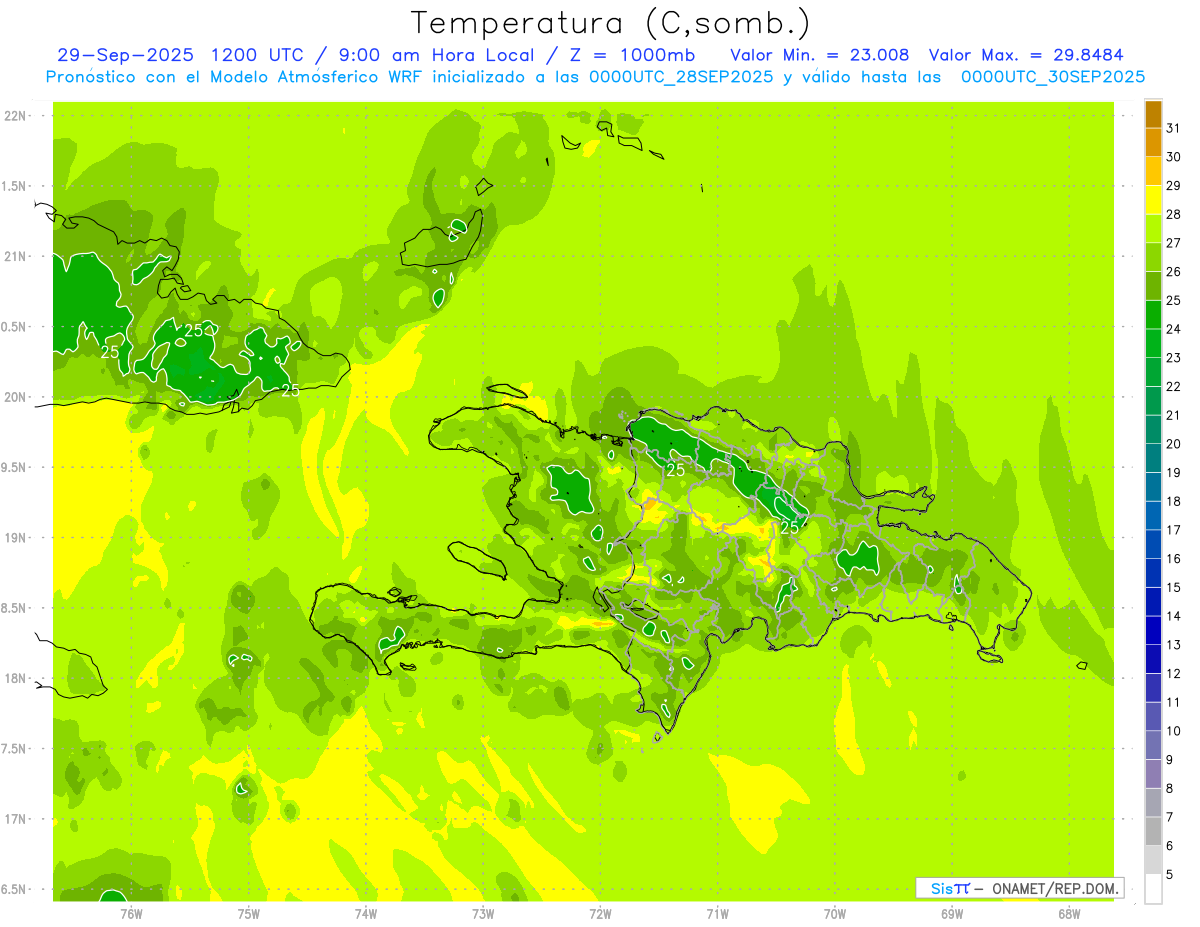Pick the dark orange swatch above 31
This screenshot has width=1200, height=927.
click(x=1153, y=114)
